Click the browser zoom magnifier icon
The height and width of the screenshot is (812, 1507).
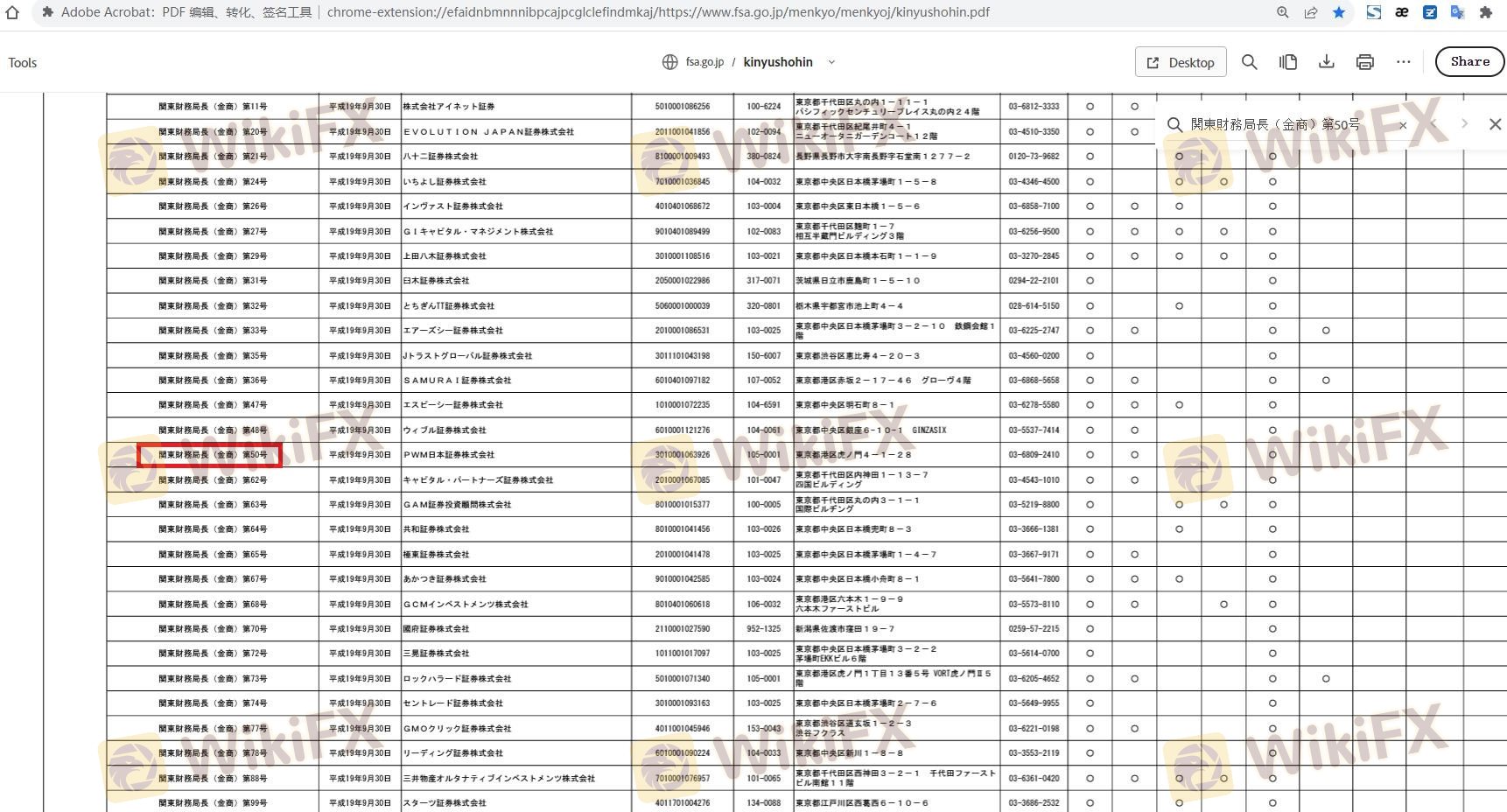1282,12
